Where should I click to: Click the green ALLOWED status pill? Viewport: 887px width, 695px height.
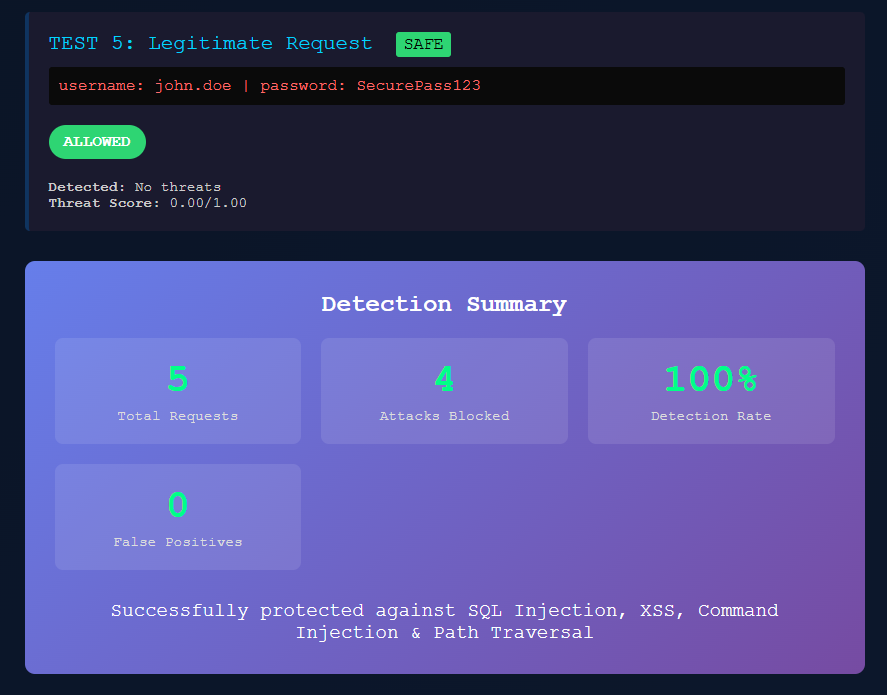point(97,142)
